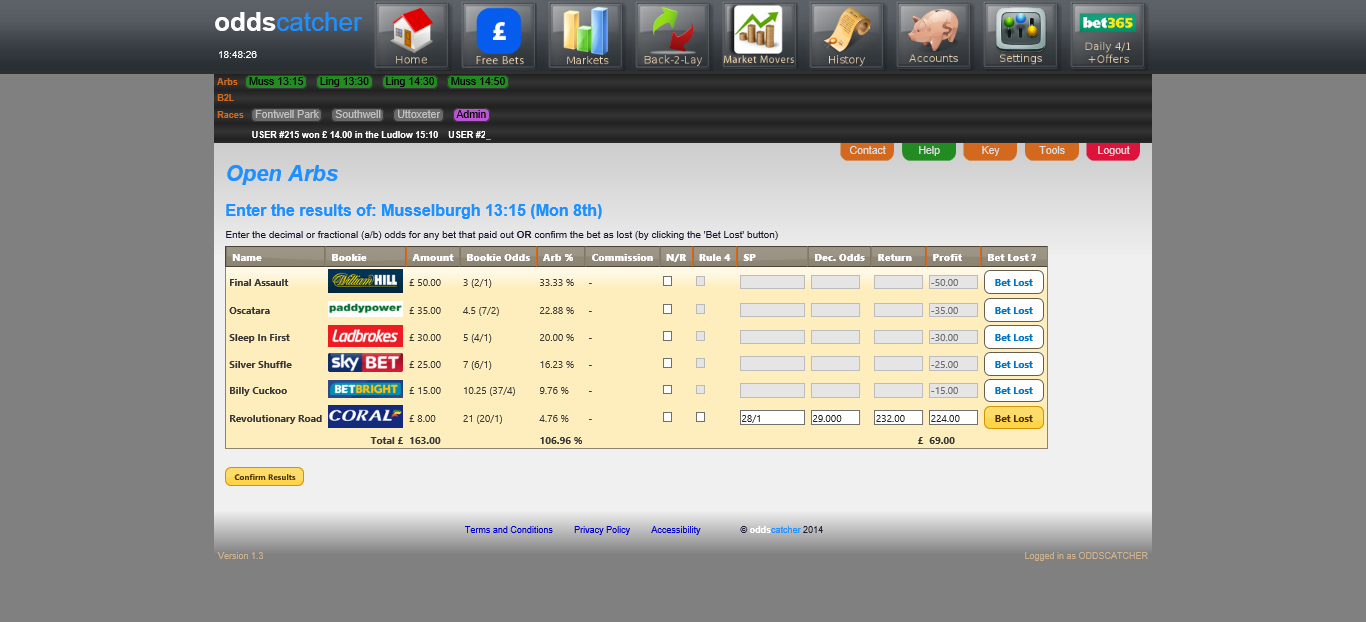Click the Confirm Results button
The width and height of the screenshot is (1366, 622).
(264, 477)
